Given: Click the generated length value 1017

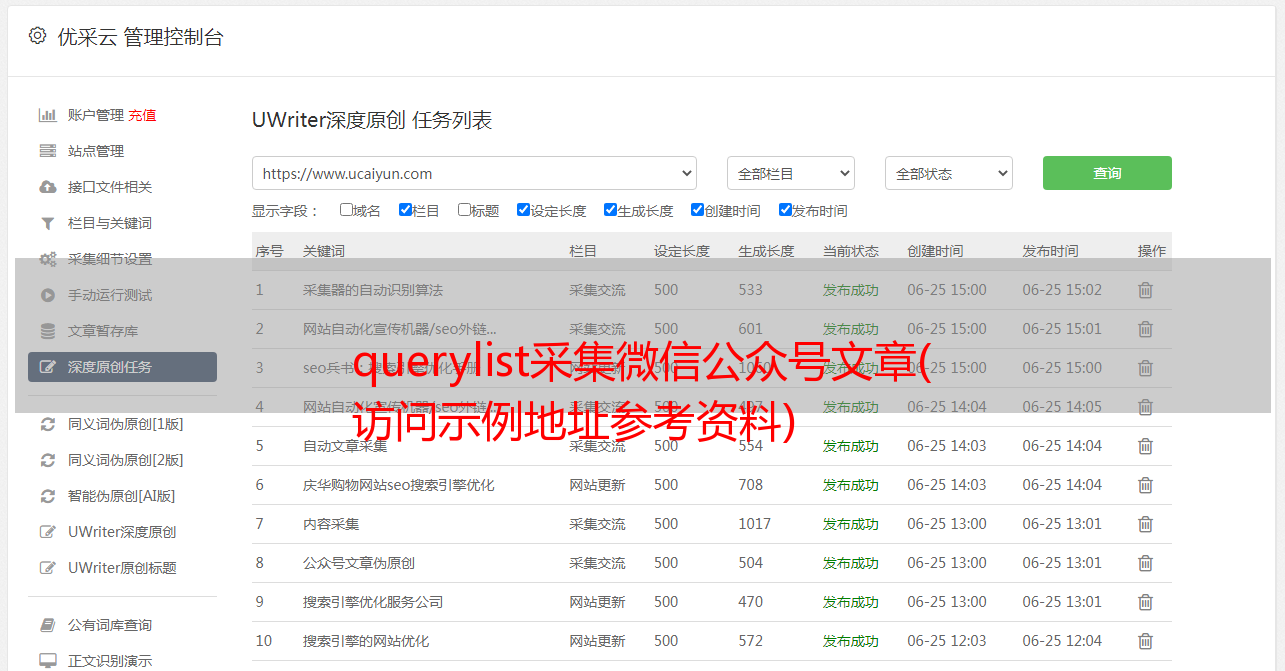Looking at the screenshot, I should [x=755, y=524].
